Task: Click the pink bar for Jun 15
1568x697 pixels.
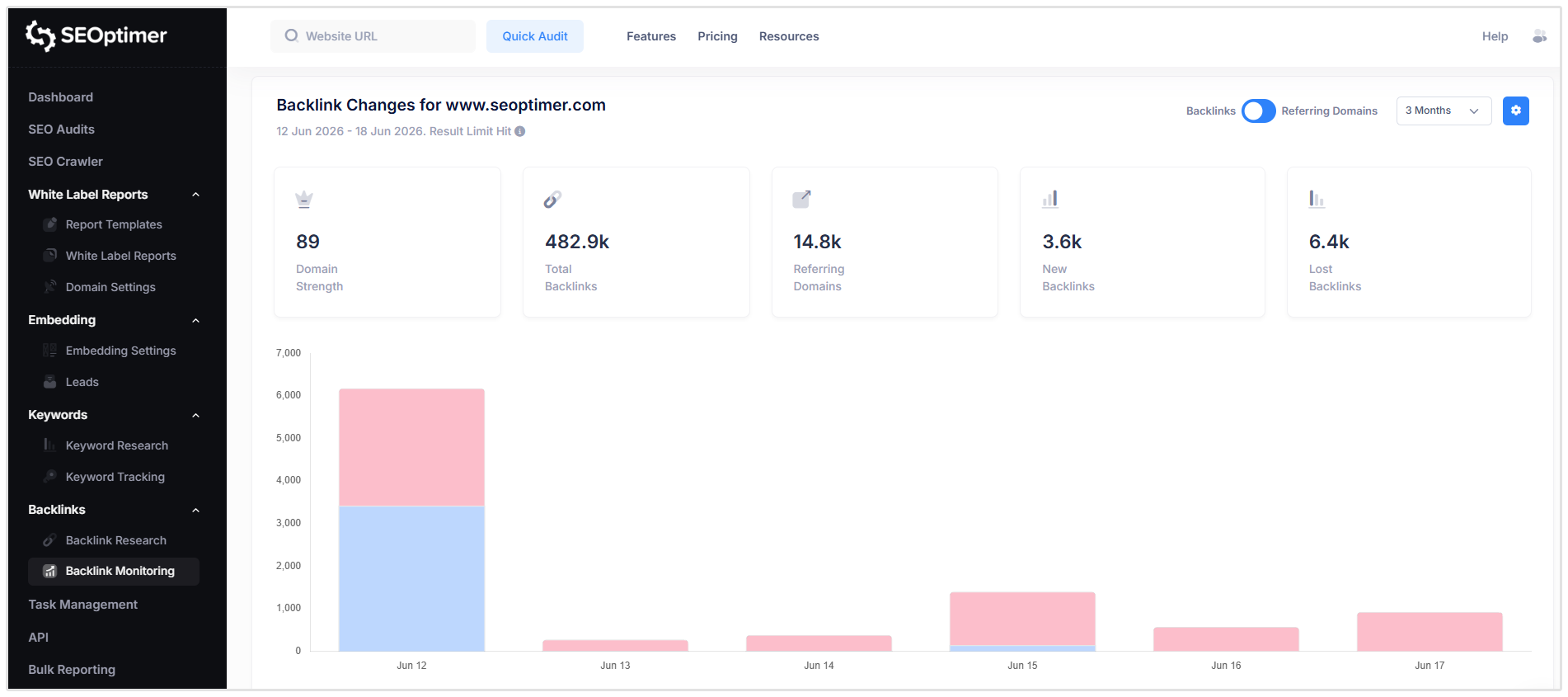Action: pos(1022,619)
